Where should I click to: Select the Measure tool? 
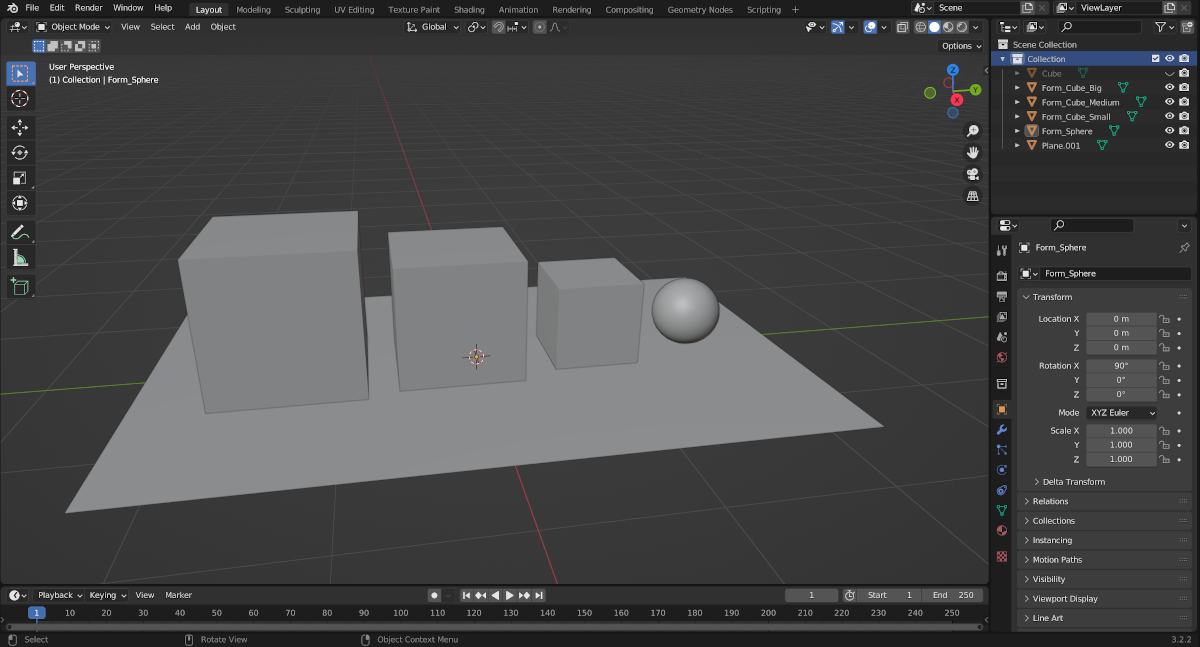20,258
